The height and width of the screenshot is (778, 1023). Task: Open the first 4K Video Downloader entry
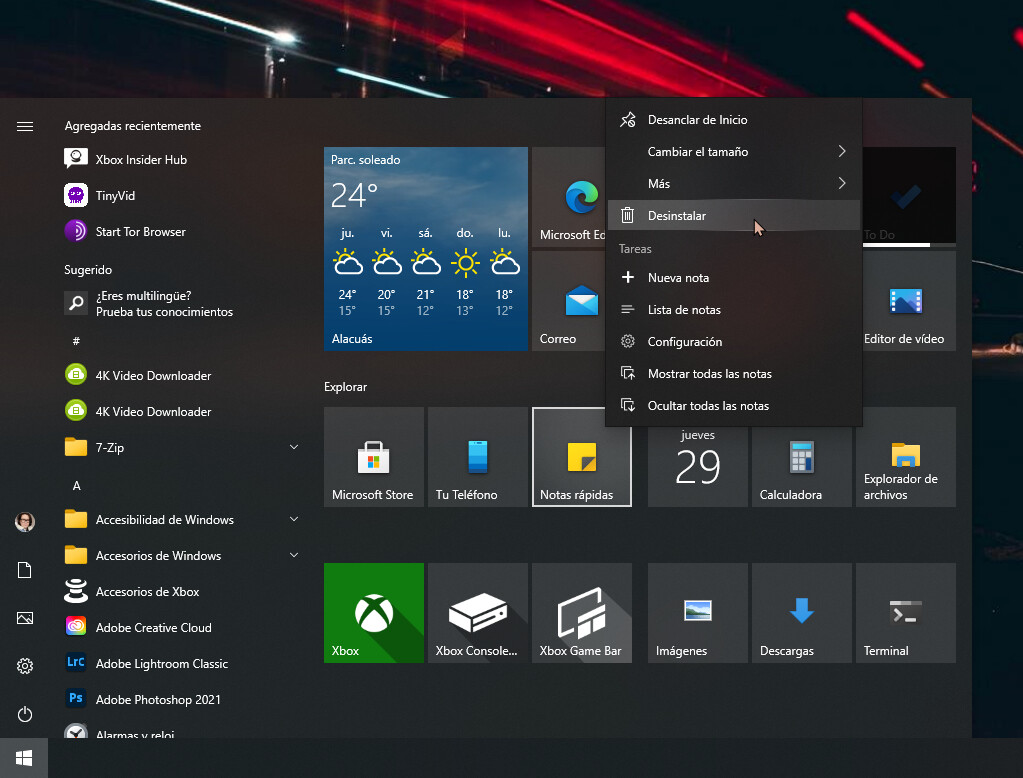183,375
